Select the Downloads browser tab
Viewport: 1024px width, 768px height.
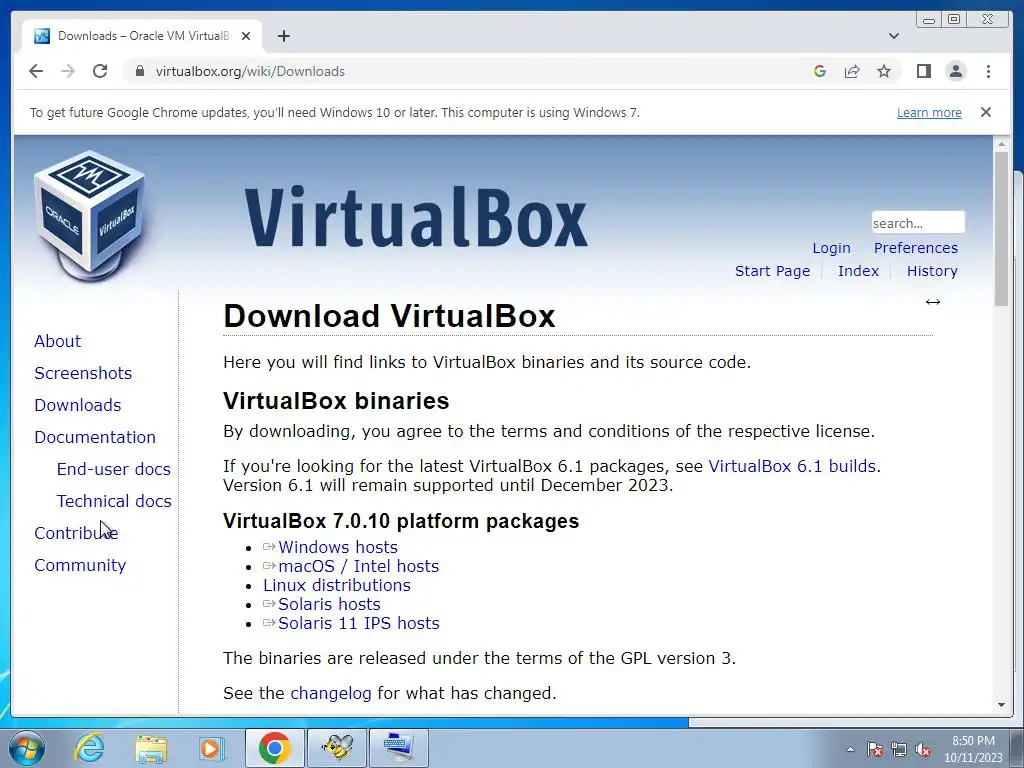point(142,36)
